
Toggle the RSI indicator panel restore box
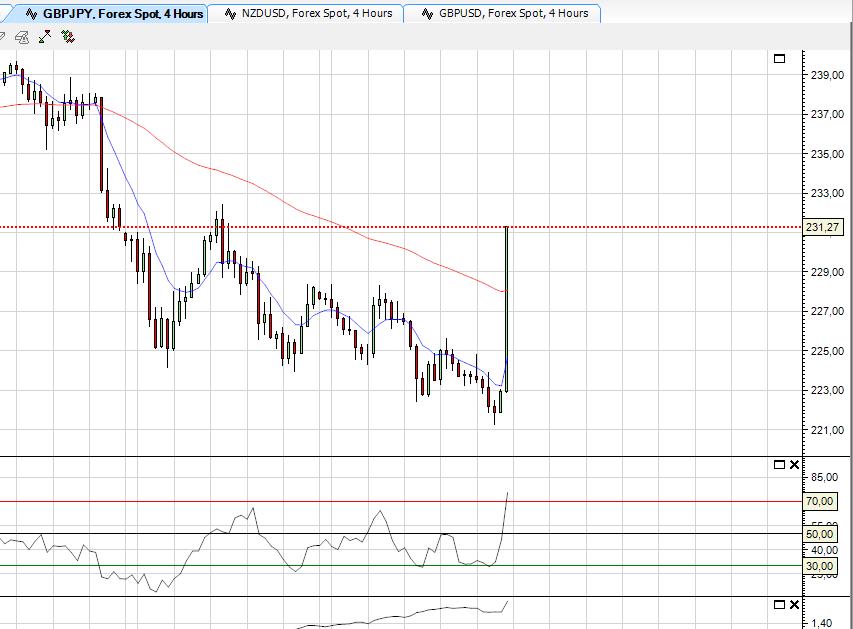pos(778,465)
